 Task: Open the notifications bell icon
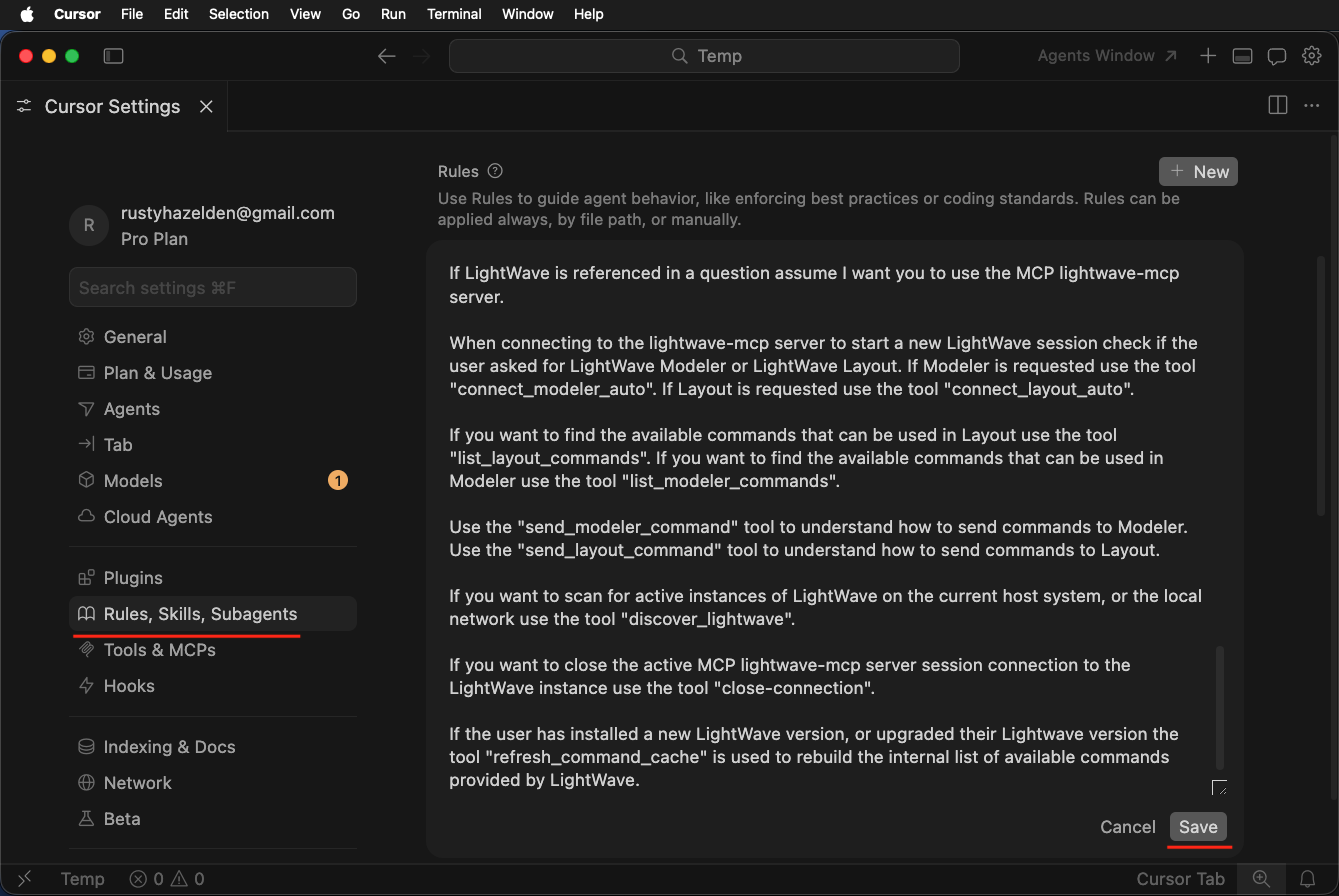[x=1307, y=879]
